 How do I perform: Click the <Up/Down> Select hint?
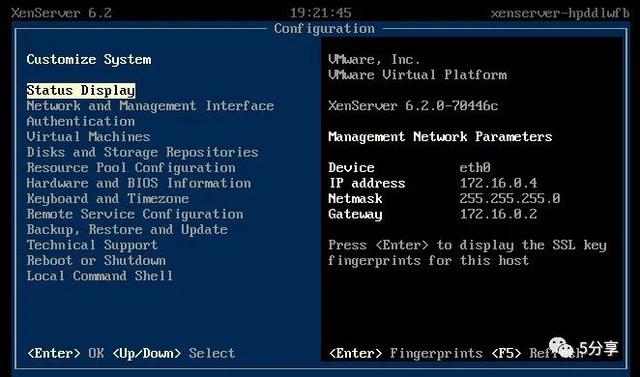point(174,353)
